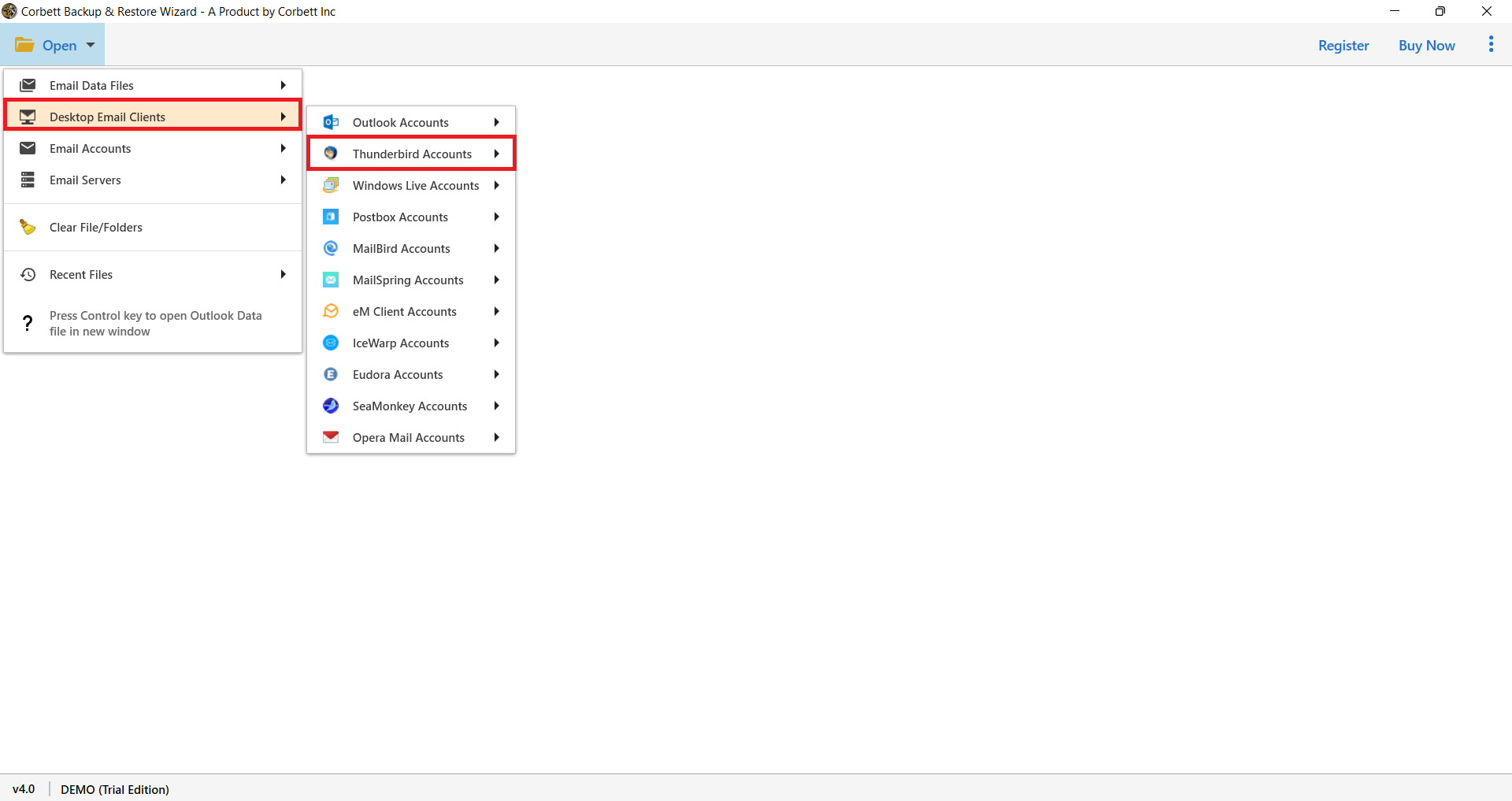Expand the Open dropdown arrow
The height and width of the screenshot is (801, 1512).
(x=91, y=45)
